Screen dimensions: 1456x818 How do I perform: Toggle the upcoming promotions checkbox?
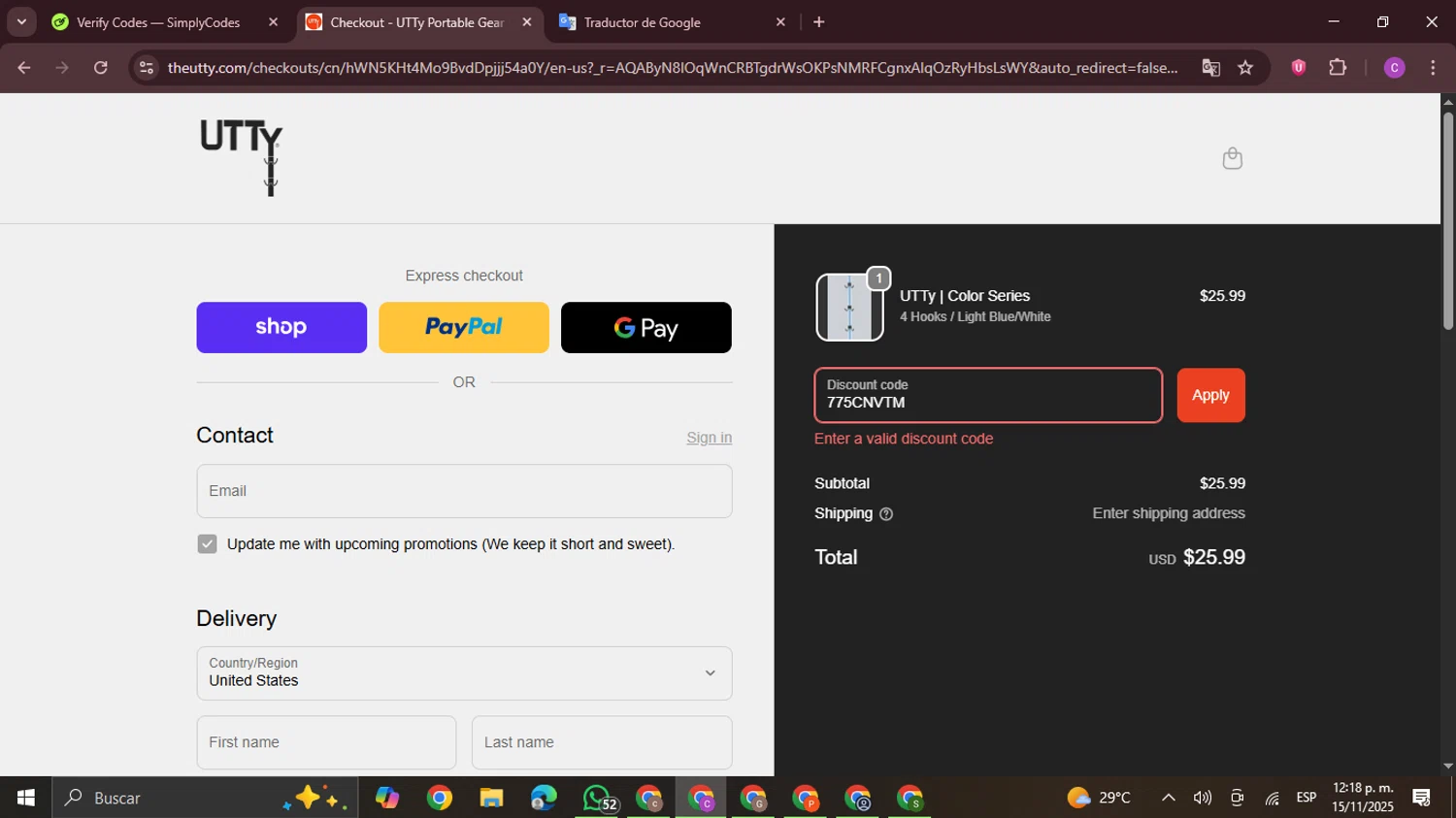coord(207,544)
